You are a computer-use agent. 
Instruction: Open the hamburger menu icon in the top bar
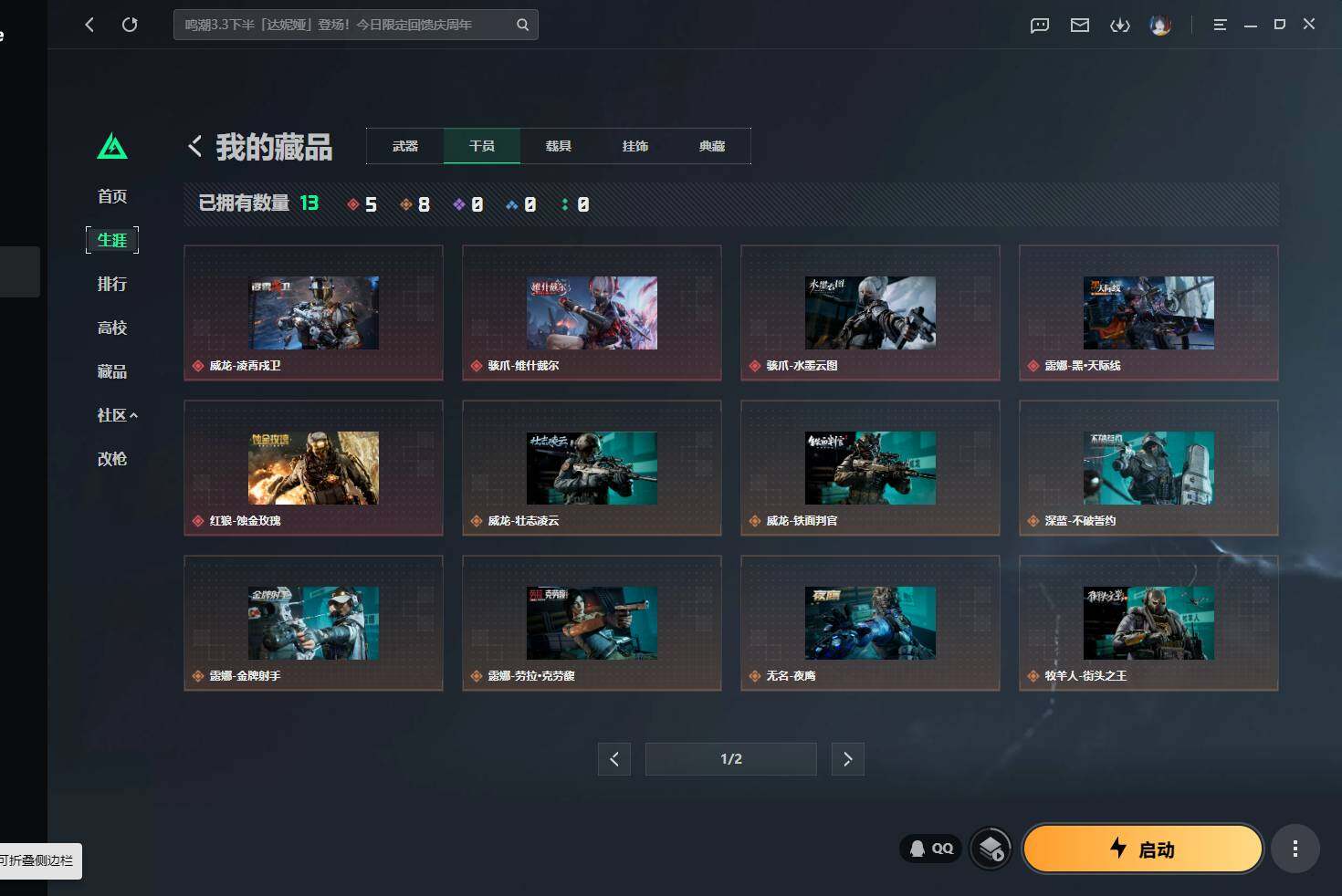pos(1220,26)
